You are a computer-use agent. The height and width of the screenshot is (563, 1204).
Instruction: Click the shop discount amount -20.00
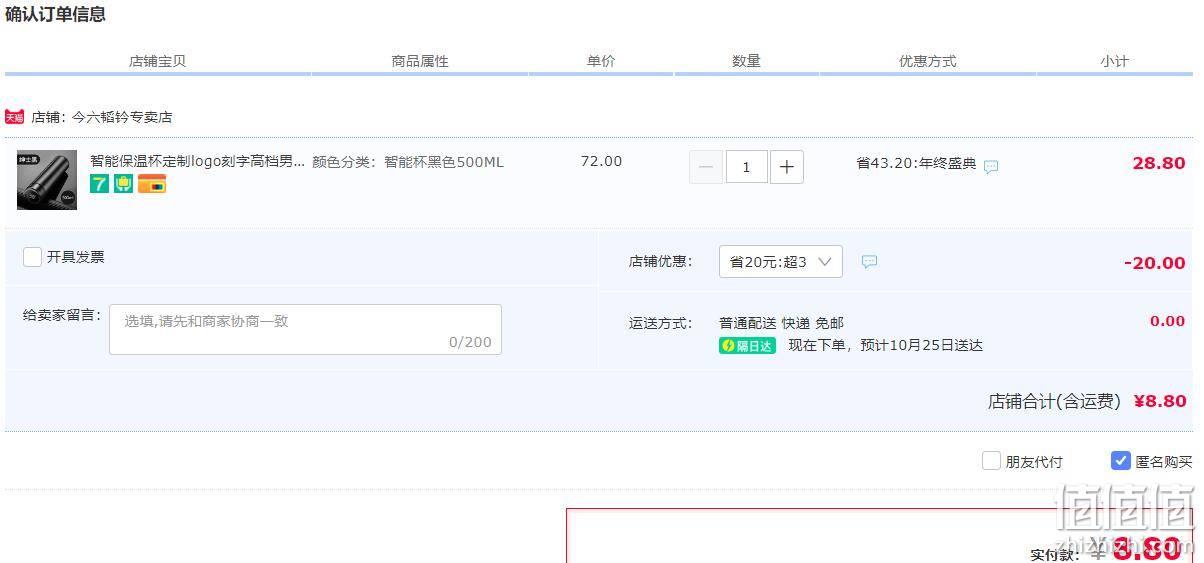(1155, 263)
